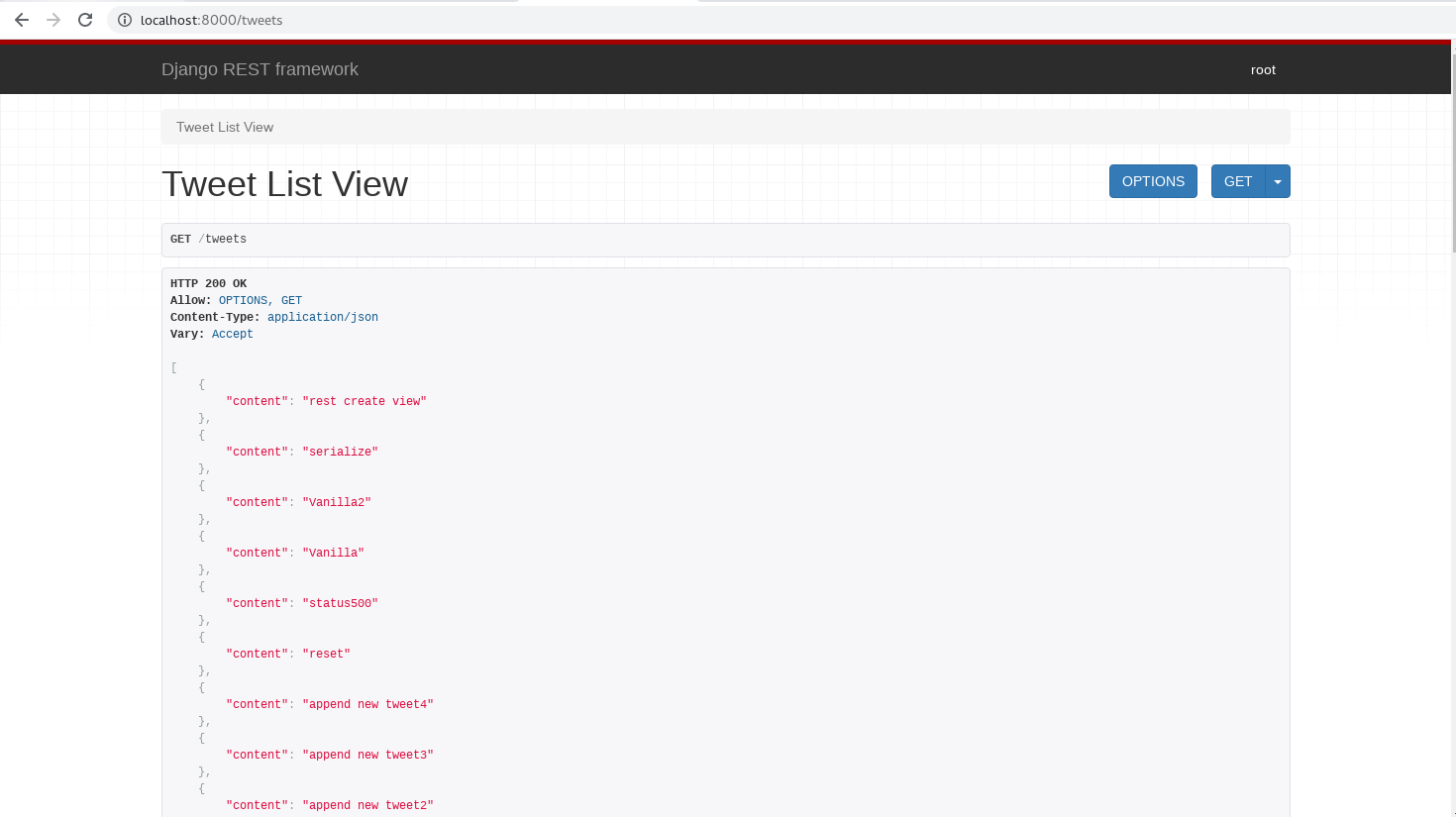Image resolution: width=1456 pixels, height=817 pixels.
Task: Select the "serialize" content value
Action: coord(340,452)
